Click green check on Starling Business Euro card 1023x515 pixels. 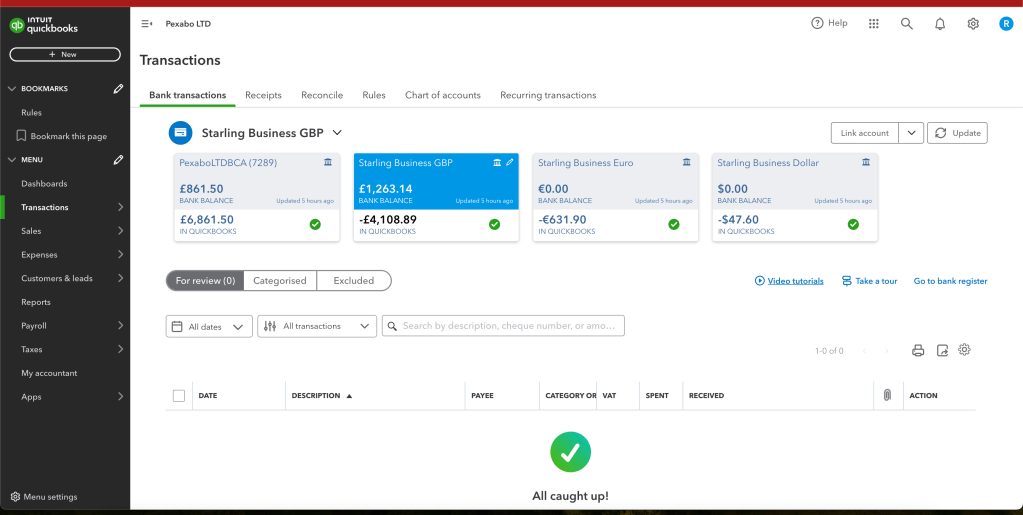[x=674, y=225]
